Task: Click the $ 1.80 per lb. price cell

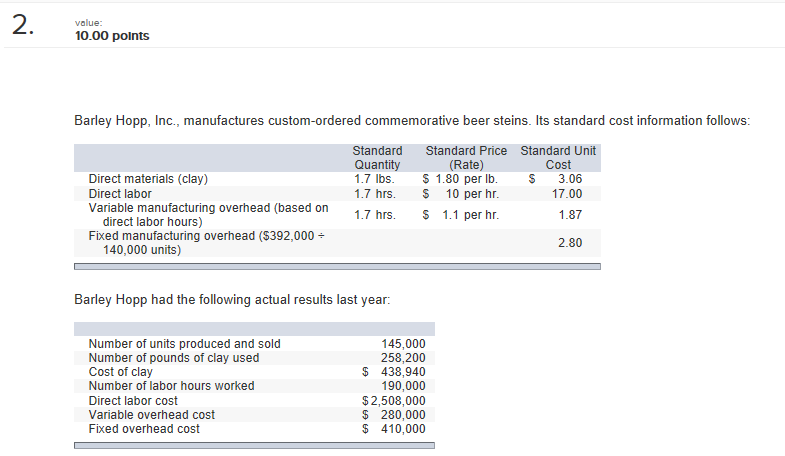Action: click(460, 179)
